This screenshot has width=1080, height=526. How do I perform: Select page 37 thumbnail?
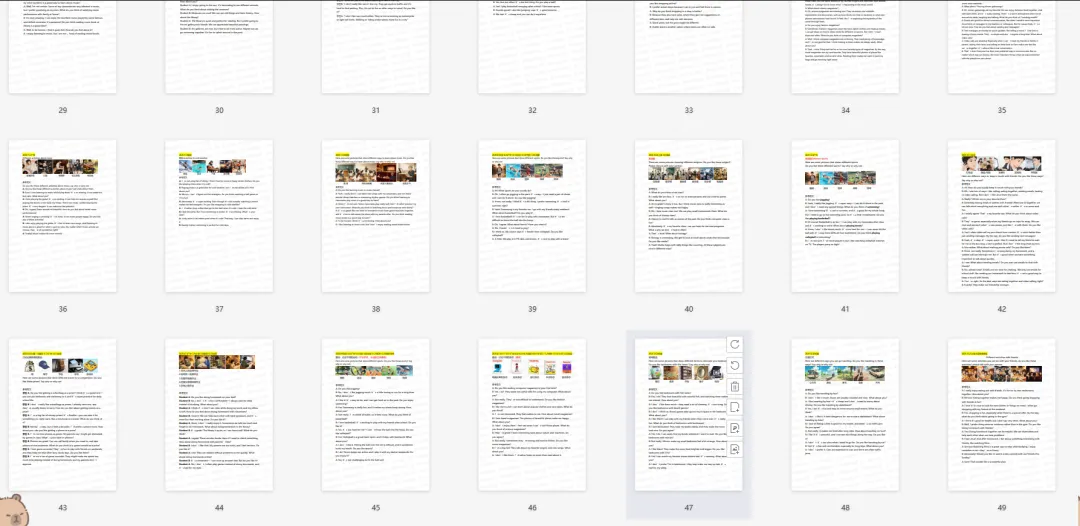point(219,216)
